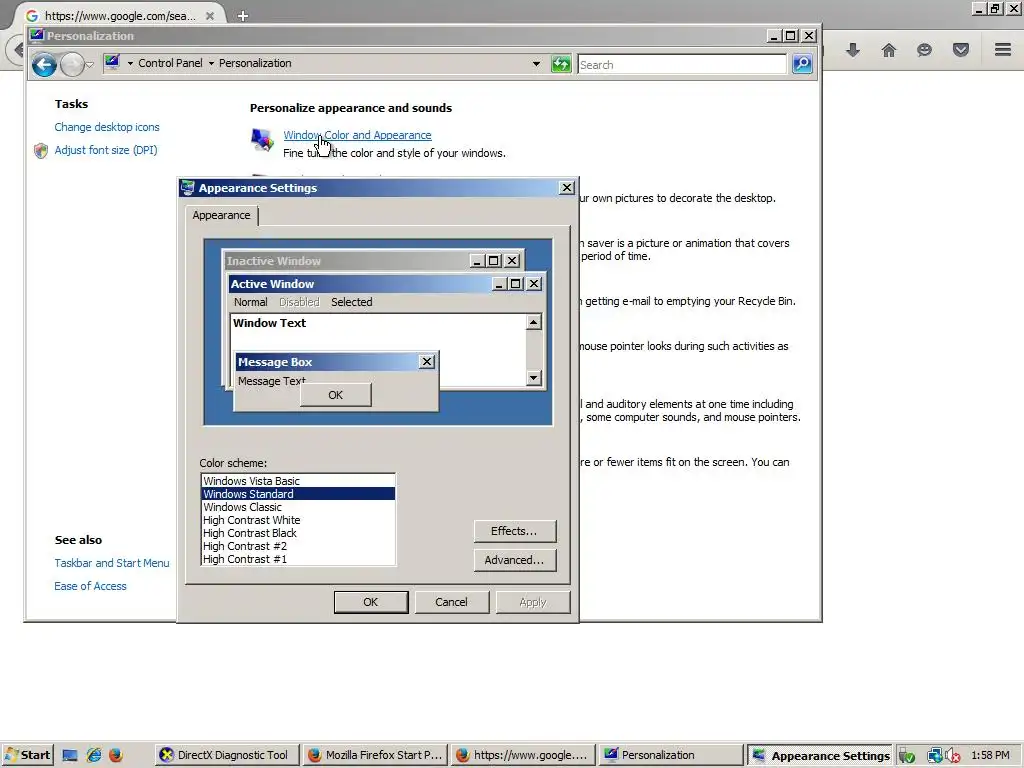1024x768 pixels.
Task: Switch to https://www.google taskbar button
Action: pyautogui.click(x=524, y=756)
